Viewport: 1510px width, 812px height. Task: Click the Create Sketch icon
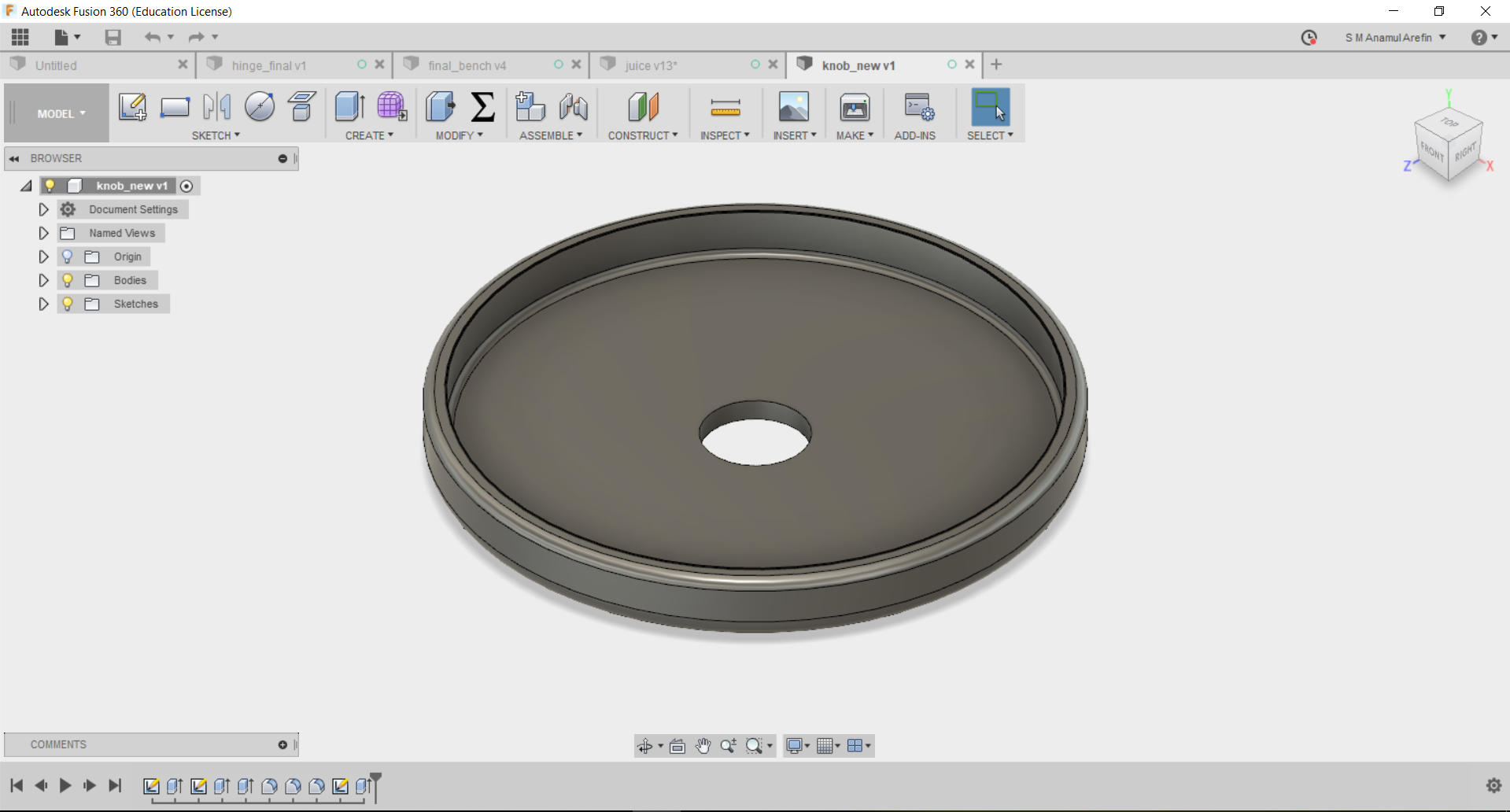point(132,107)
